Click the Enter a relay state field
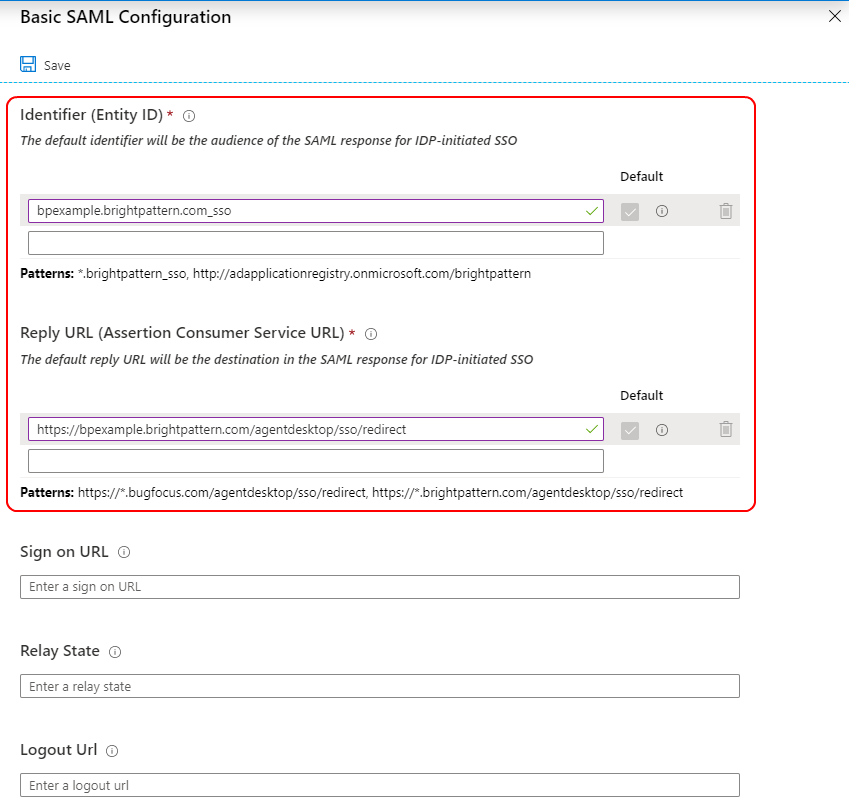 [380, 686]
